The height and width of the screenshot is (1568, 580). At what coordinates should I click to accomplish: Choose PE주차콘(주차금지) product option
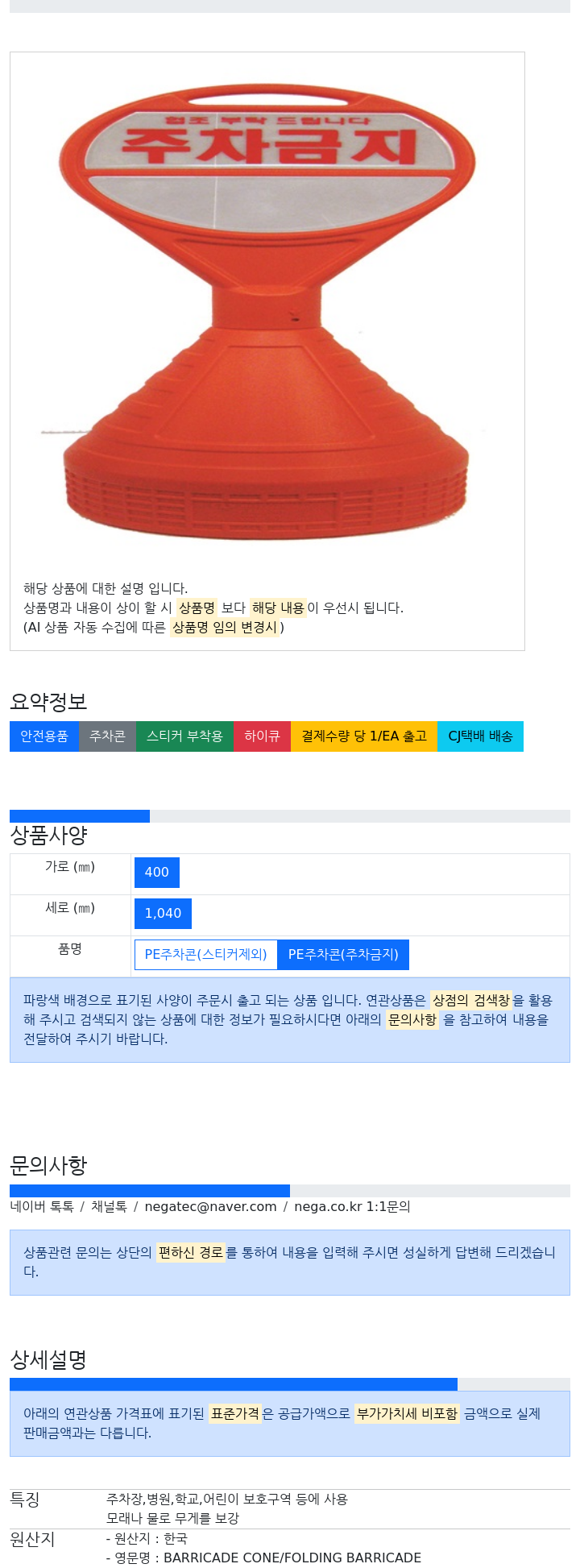(x=343, y=955)
